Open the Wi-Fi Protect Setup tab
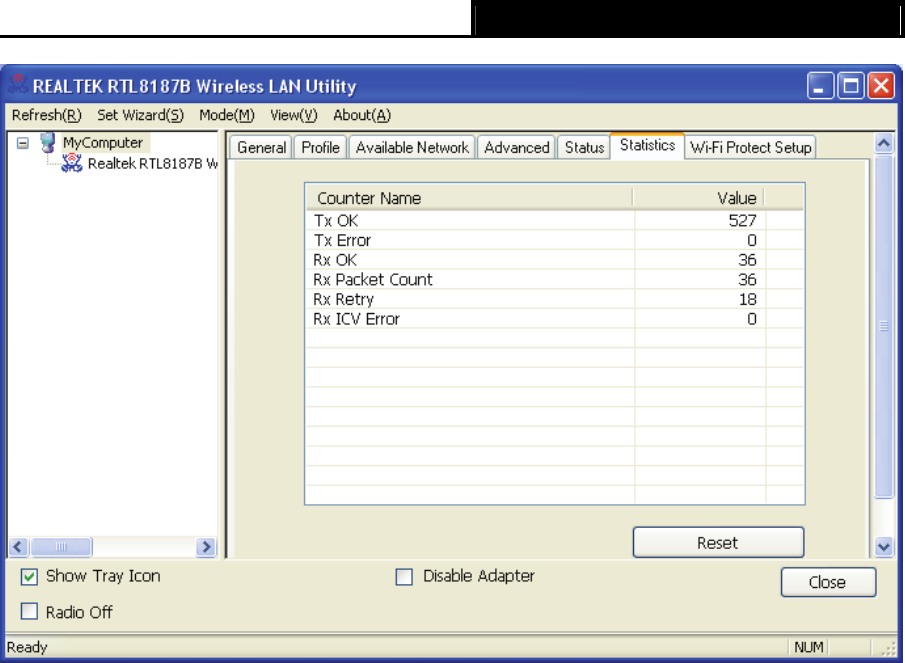The width and height of the screenshot is (905, 663). click(750, 148)
